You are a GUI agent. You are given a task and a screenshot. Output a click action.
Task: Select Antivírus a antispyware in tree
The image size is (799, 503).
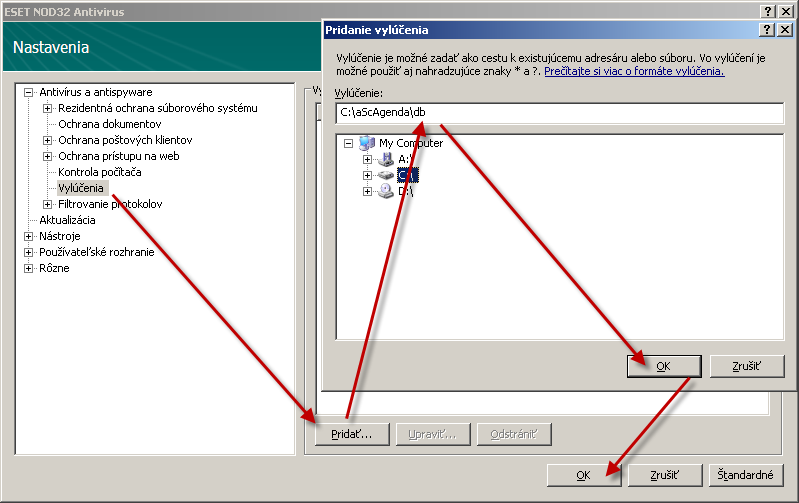click(x=96, y=92)
